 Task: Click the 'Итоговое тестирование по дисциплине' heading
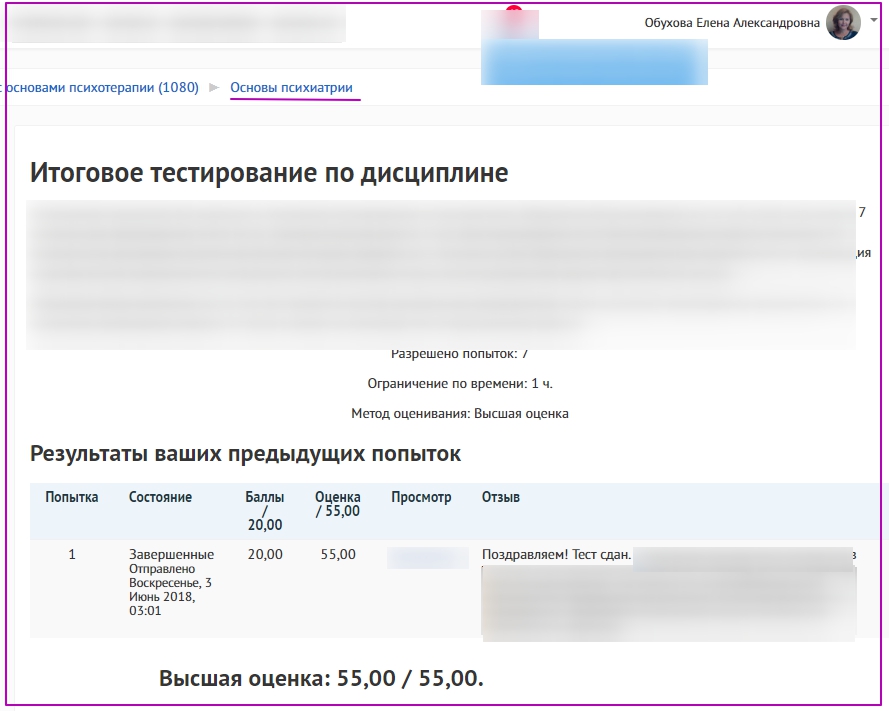269,173
